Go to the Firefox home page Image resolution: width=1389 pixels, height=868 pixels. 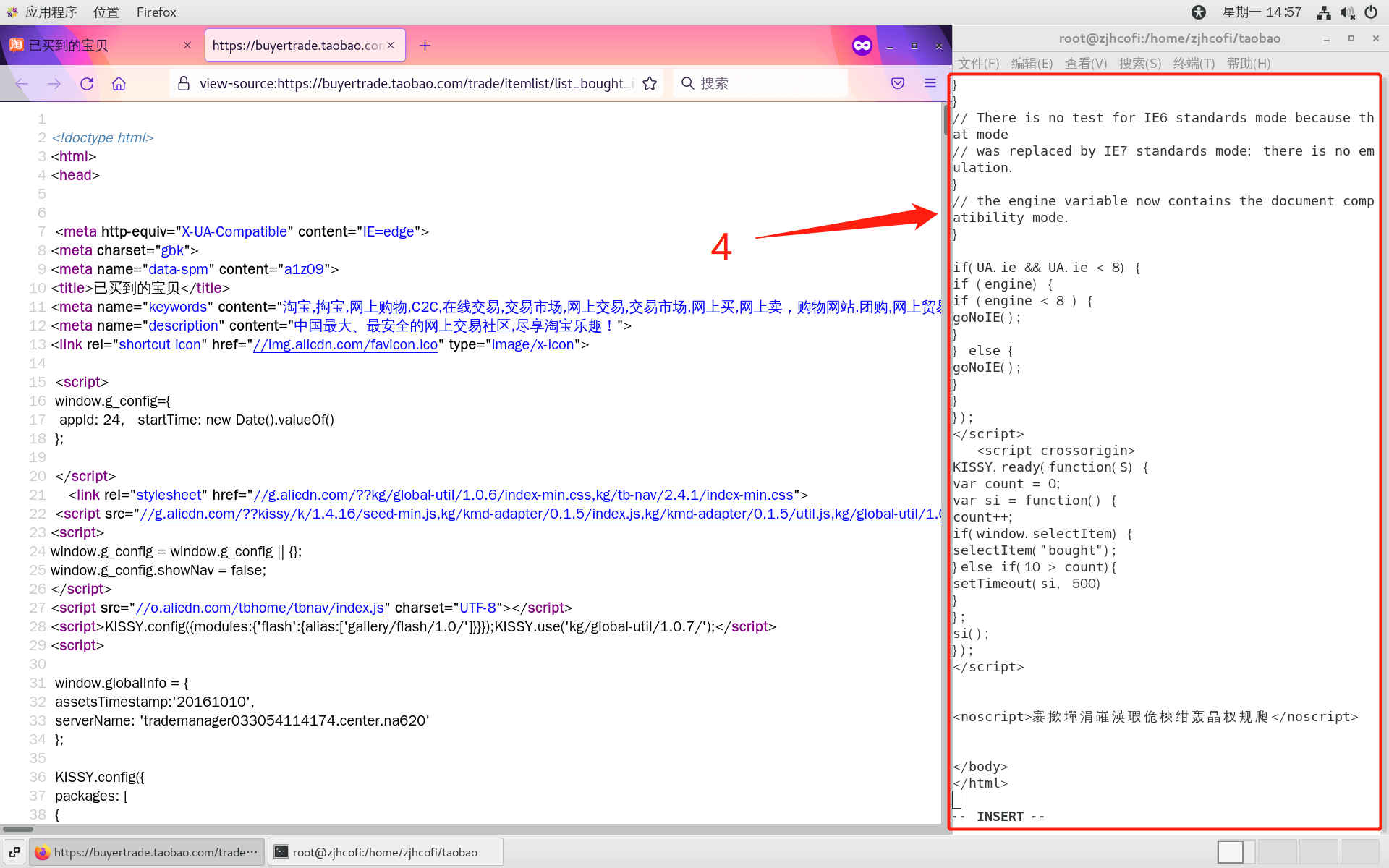pyautogui.click(x=119, y=84)
